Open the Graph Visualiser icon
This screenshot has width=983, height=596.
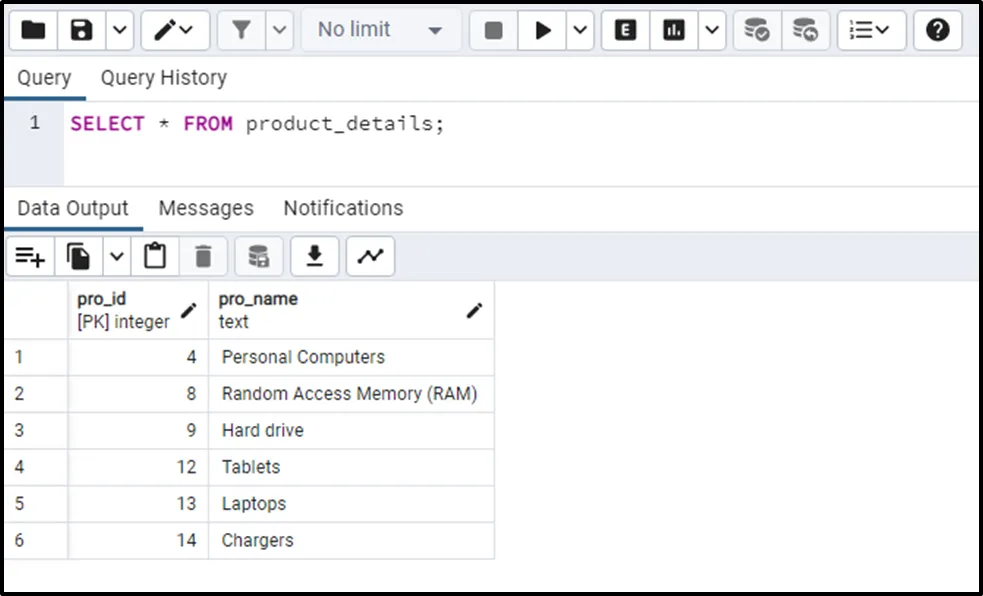(x=370, y=257)
